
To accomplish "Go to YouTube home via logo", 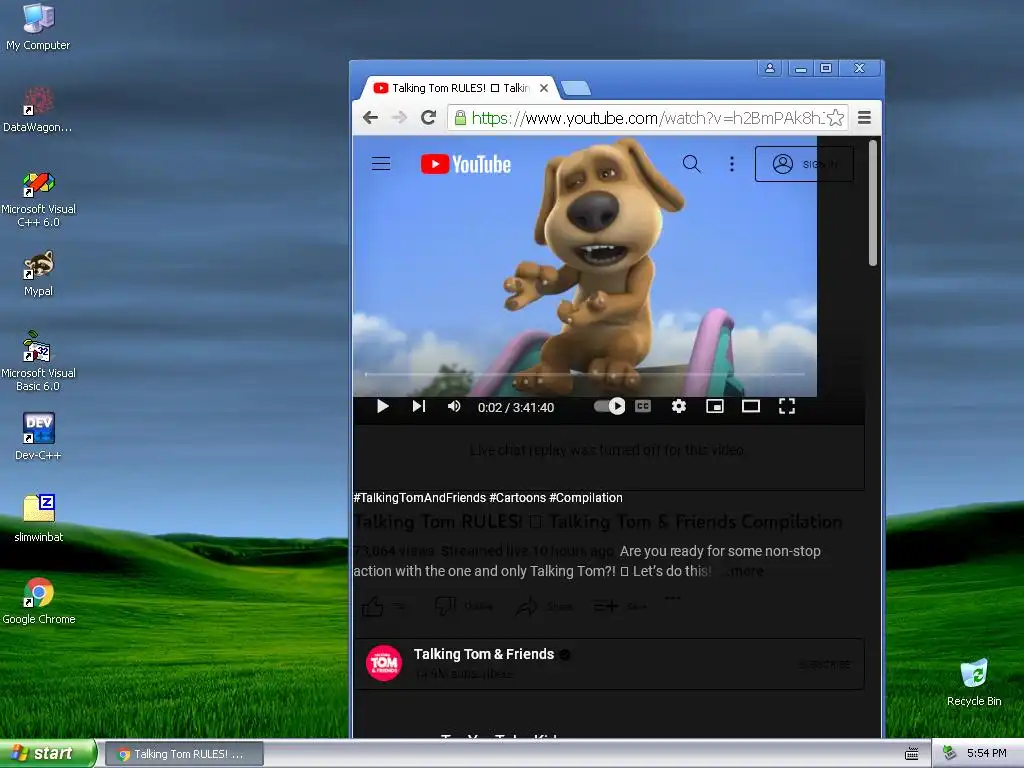I will (x=466, y=164).
